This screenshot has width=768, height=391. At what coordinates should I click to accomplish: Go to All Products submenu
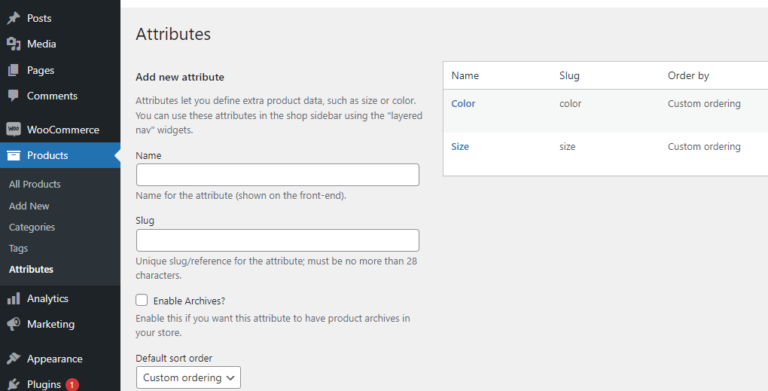35,184
